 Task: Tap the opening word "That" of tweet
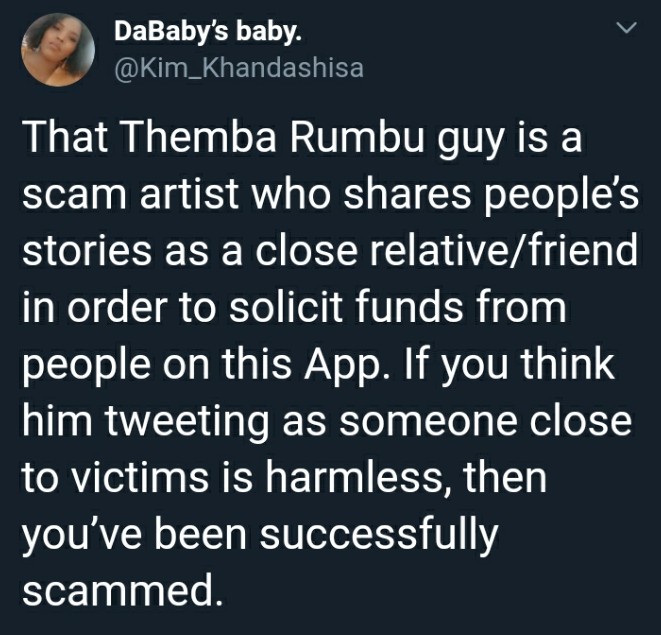67,139
